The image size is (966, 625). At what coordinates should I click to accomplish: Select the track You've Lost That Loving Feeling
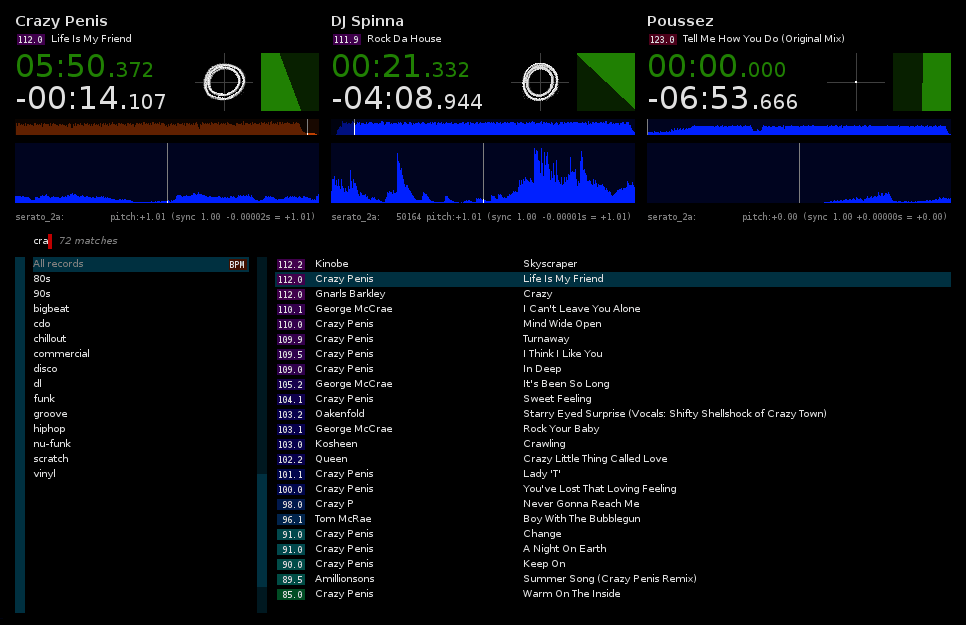pyautogui.click(x=613, y=489)
